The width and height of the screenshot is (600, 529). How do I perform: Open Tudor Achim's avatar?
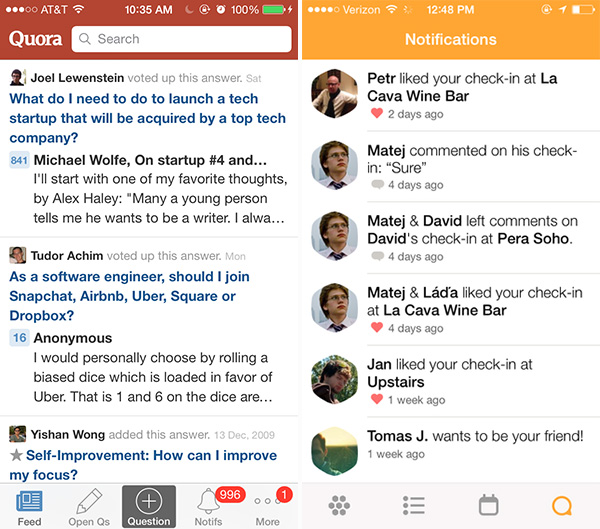(x=18, y=255)
